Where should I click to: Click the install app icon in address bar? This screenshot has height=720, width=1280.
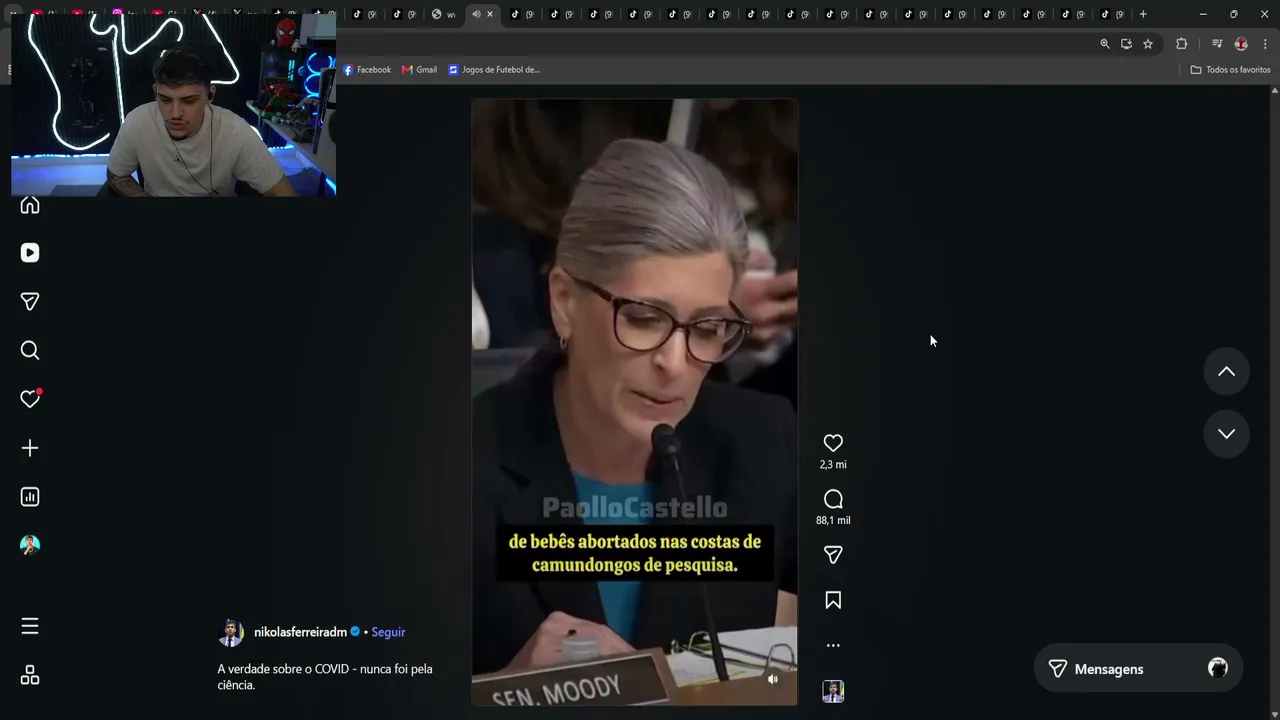point(1126,44)
